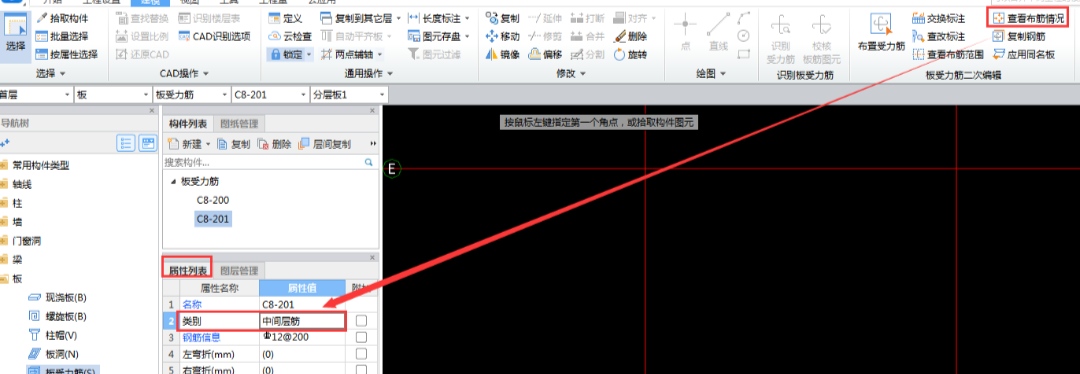
Task: Click the search magnifier in component search
Action: pos(368,163)
